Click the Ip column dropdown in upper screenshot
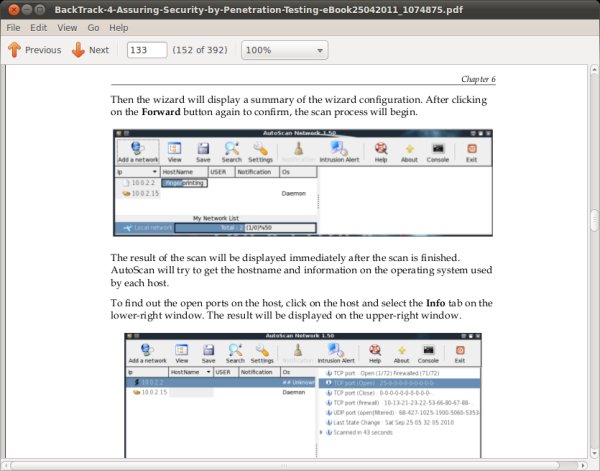 click(x=155, y=172)
